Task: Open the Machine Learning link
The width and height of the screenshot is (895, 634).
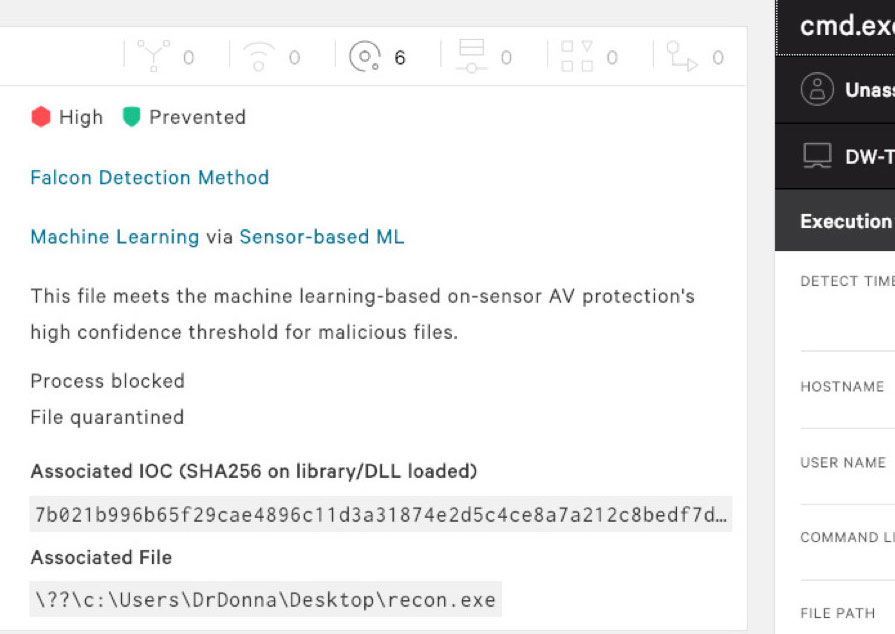Action: (115, 237)
